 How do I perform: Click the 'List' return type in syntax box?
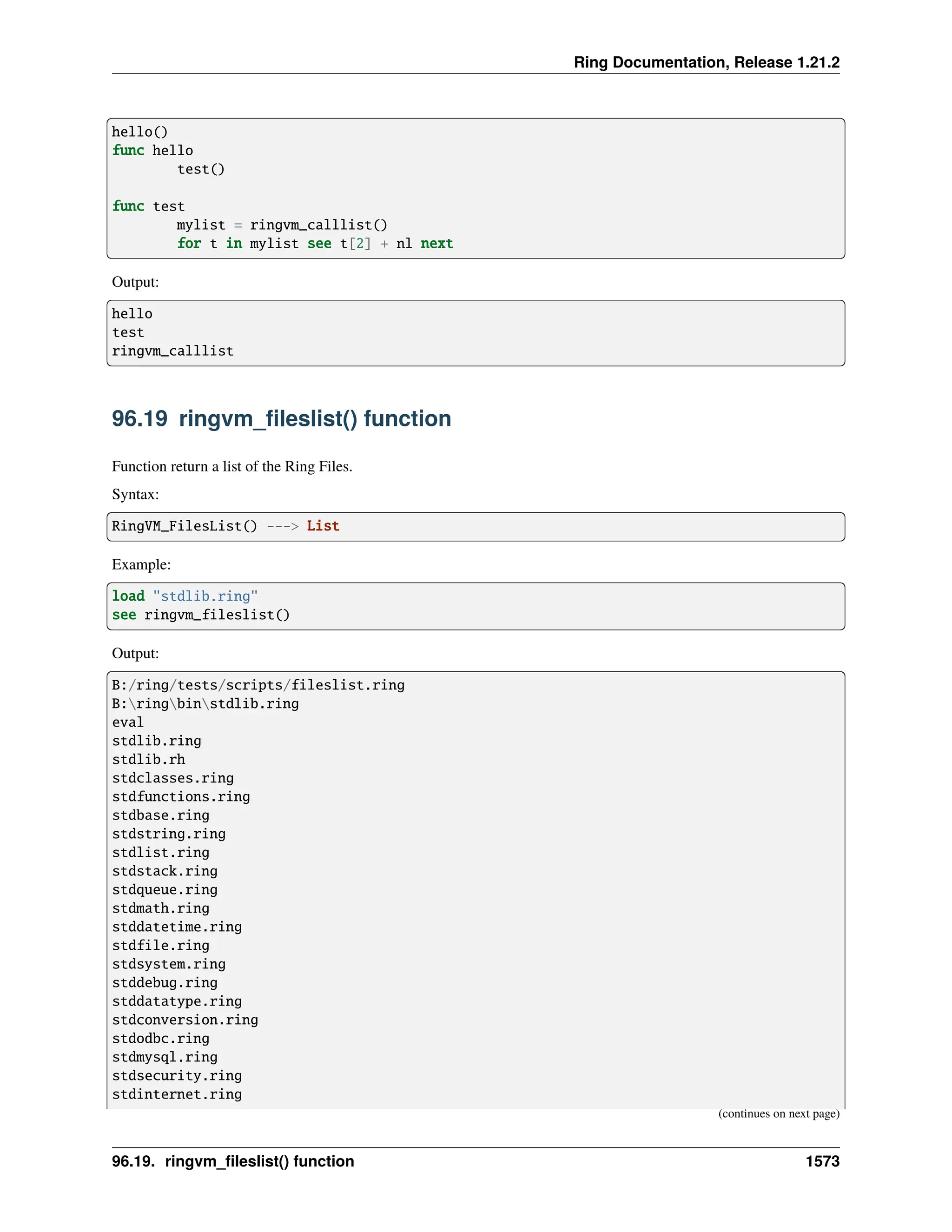pos(323,526)
